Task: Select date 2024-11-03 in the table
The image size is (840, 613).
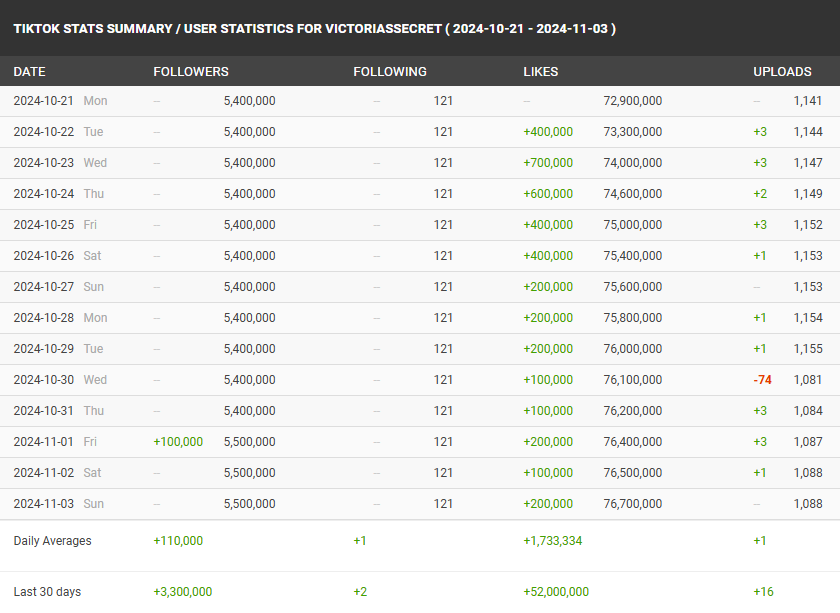Action: (x=43, y=504)
